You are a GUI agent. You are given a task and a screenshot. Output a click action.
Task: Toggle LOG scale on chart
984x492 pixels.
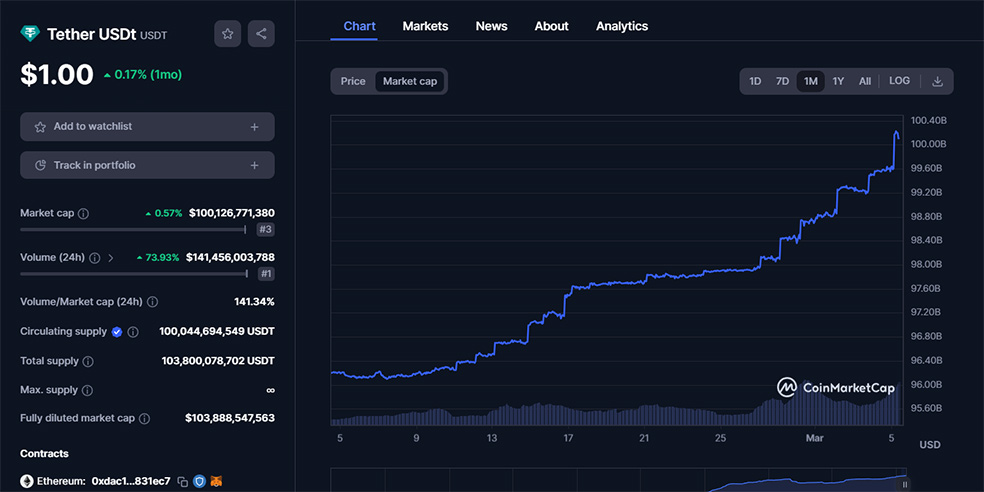click(x=899, y=81)
